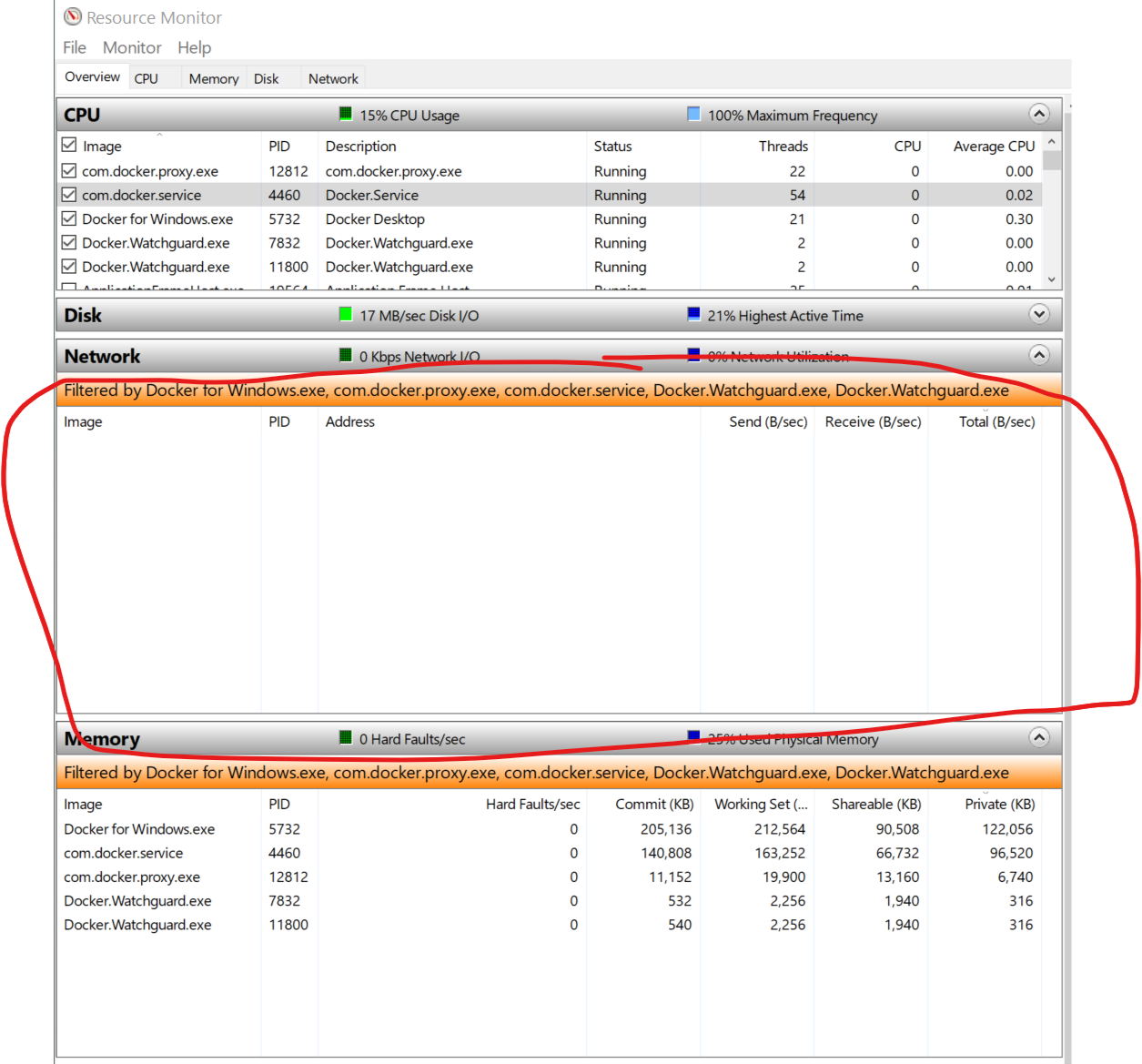This screenshot has width=1142, height=1064.
Task: Click the Disk section header bar
Action: 559,315
